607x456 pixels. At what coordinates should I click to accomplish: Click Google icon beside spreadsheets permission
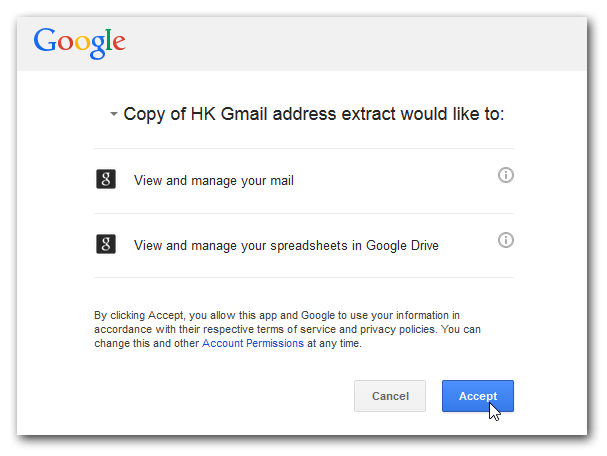click(106, 244)
